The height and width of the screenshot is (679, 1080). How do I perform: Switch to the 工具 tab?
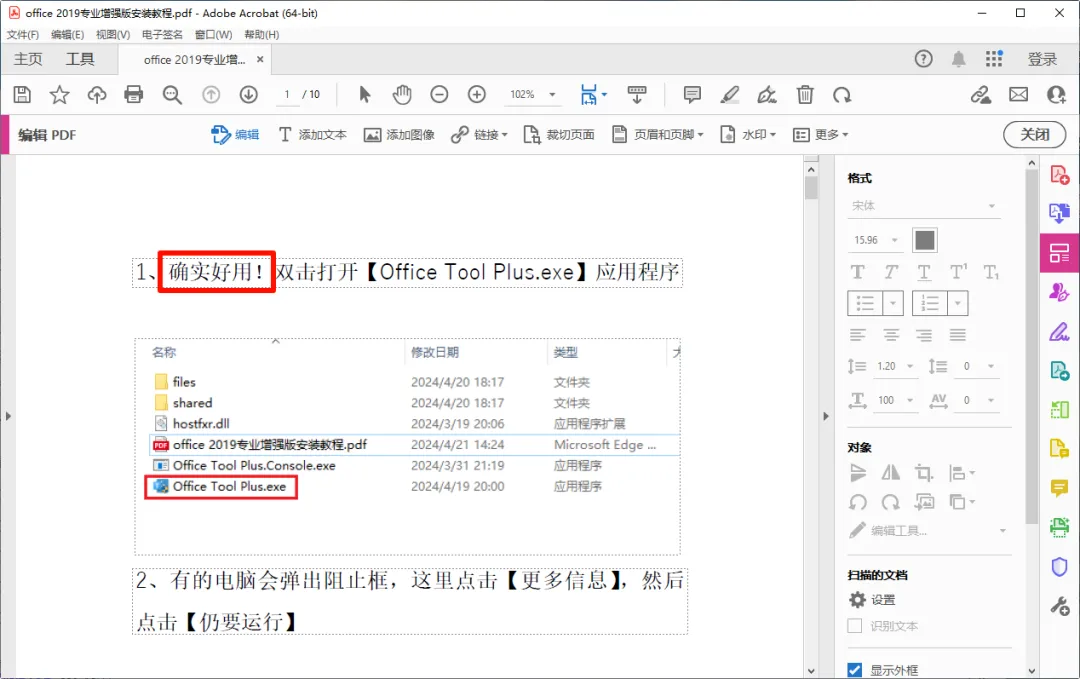coord(80,59)
